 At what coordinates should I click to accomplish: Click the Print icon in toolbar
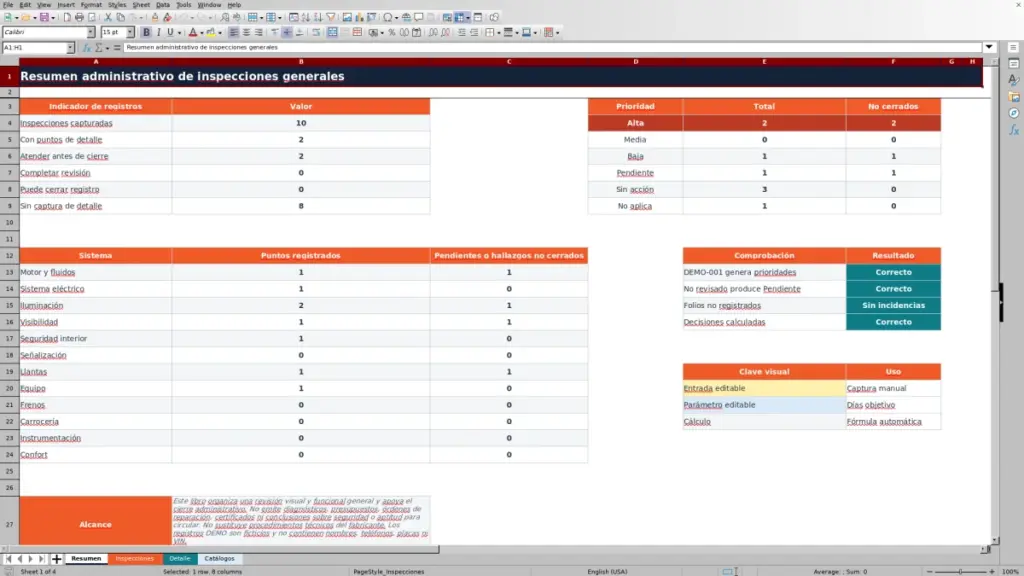pyautogui.click(x=79, y=18)
